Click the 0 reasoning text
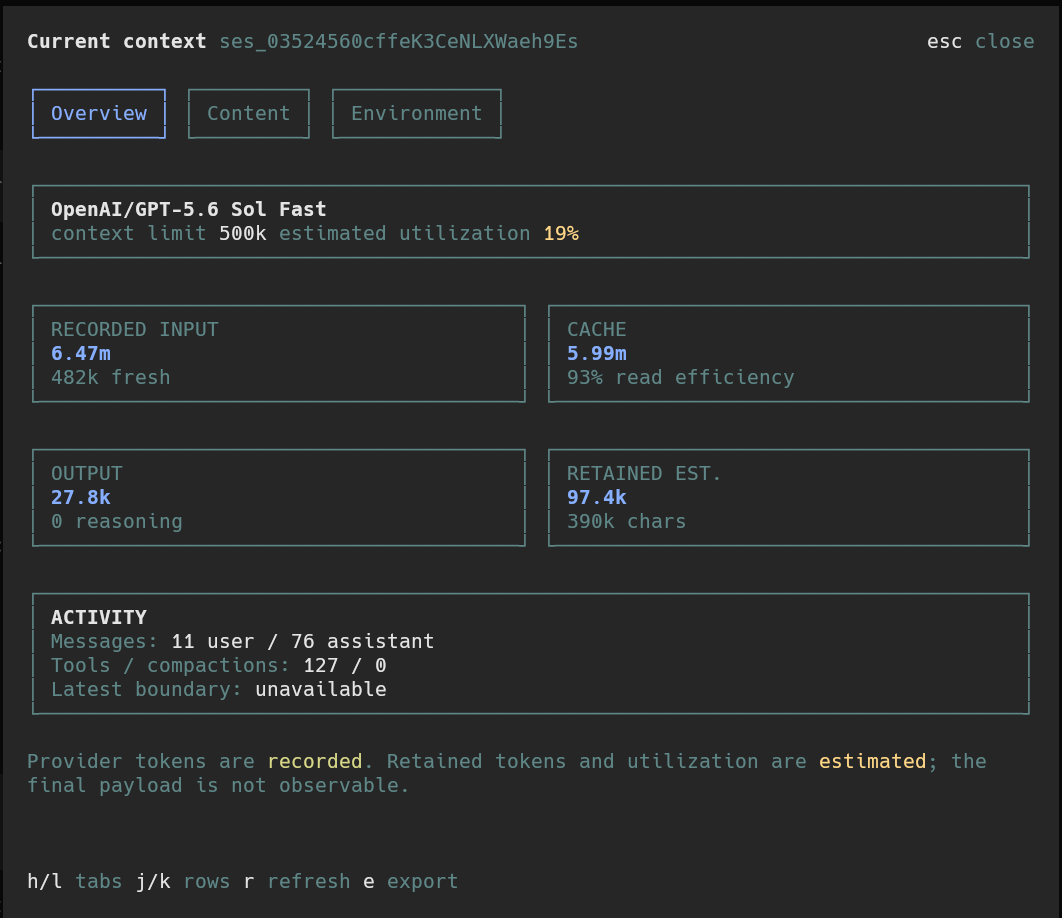Image resolution: width=1062 pixels, height=918 pixels. pyautogui.click(x=116, y=521)
